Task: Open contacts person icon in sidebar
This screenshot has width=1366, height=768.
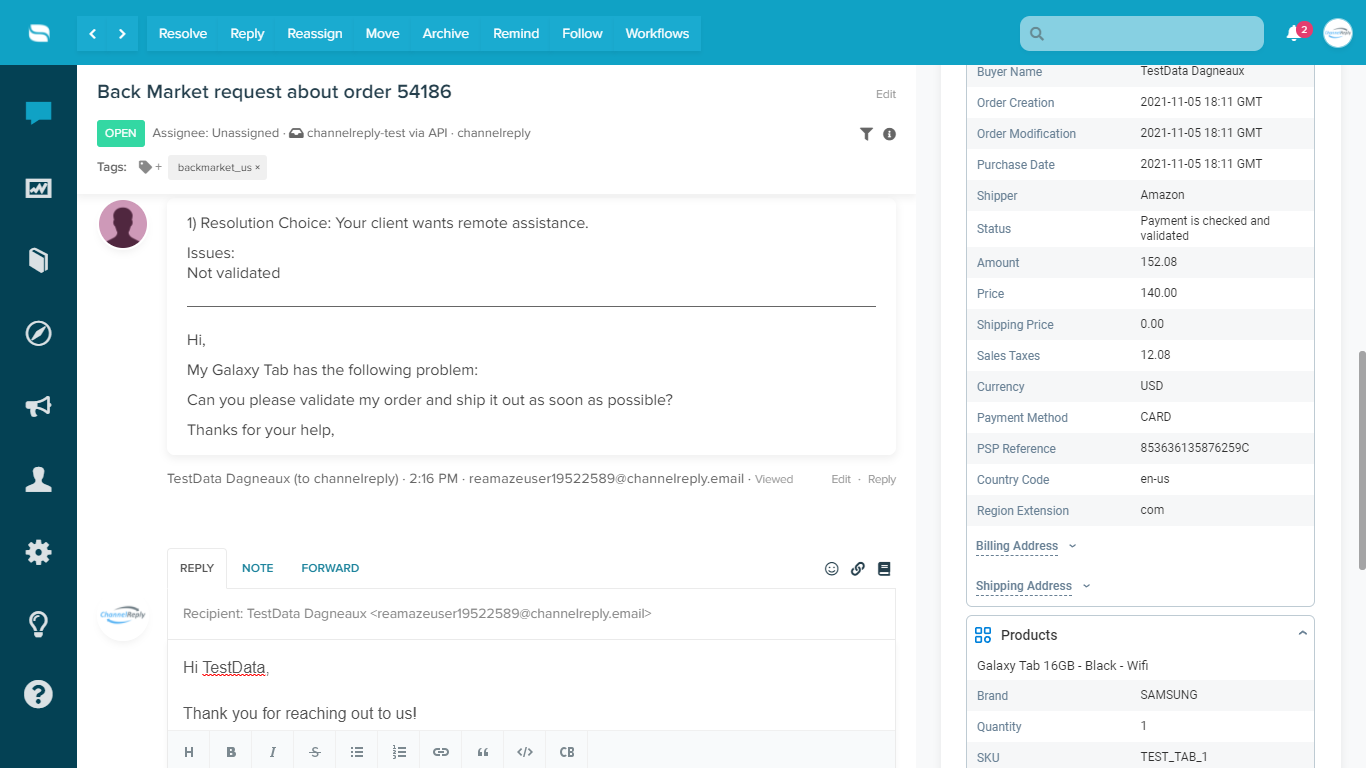Action: click(38, 479)
